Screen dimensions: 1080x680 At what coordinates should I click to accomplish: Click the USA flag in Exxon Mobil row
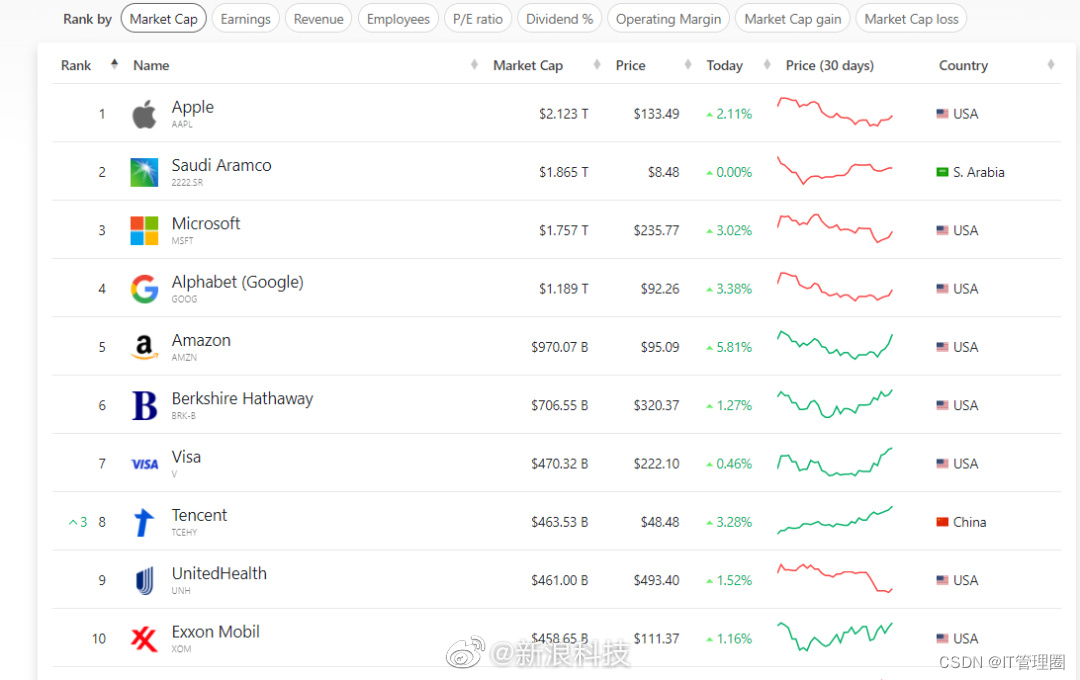[x=942, y=639]
